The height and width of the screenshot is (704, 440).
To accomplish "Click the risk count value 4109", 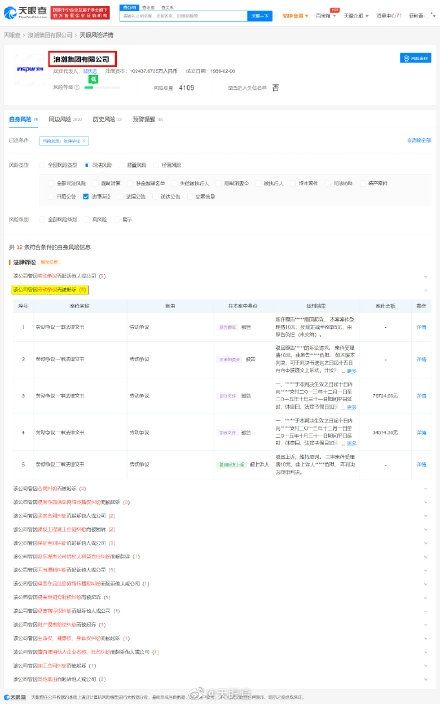I will pos(186,88).
